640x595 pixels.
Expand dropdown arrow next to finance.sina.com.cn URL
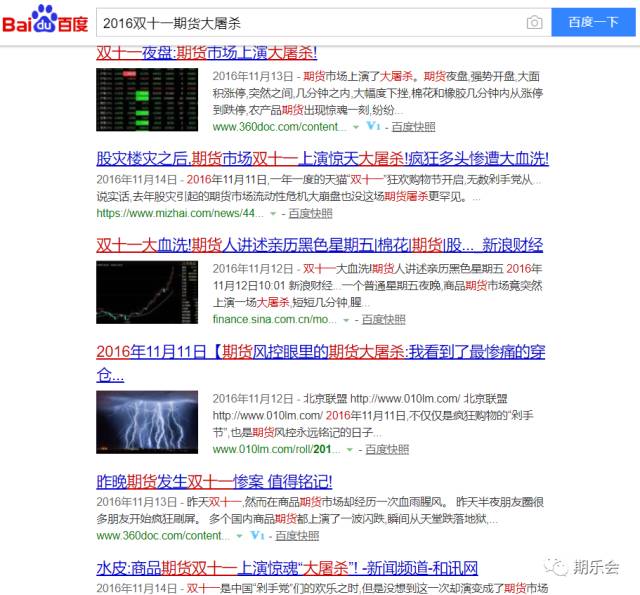pyautogui.click(x=346, y=320)
